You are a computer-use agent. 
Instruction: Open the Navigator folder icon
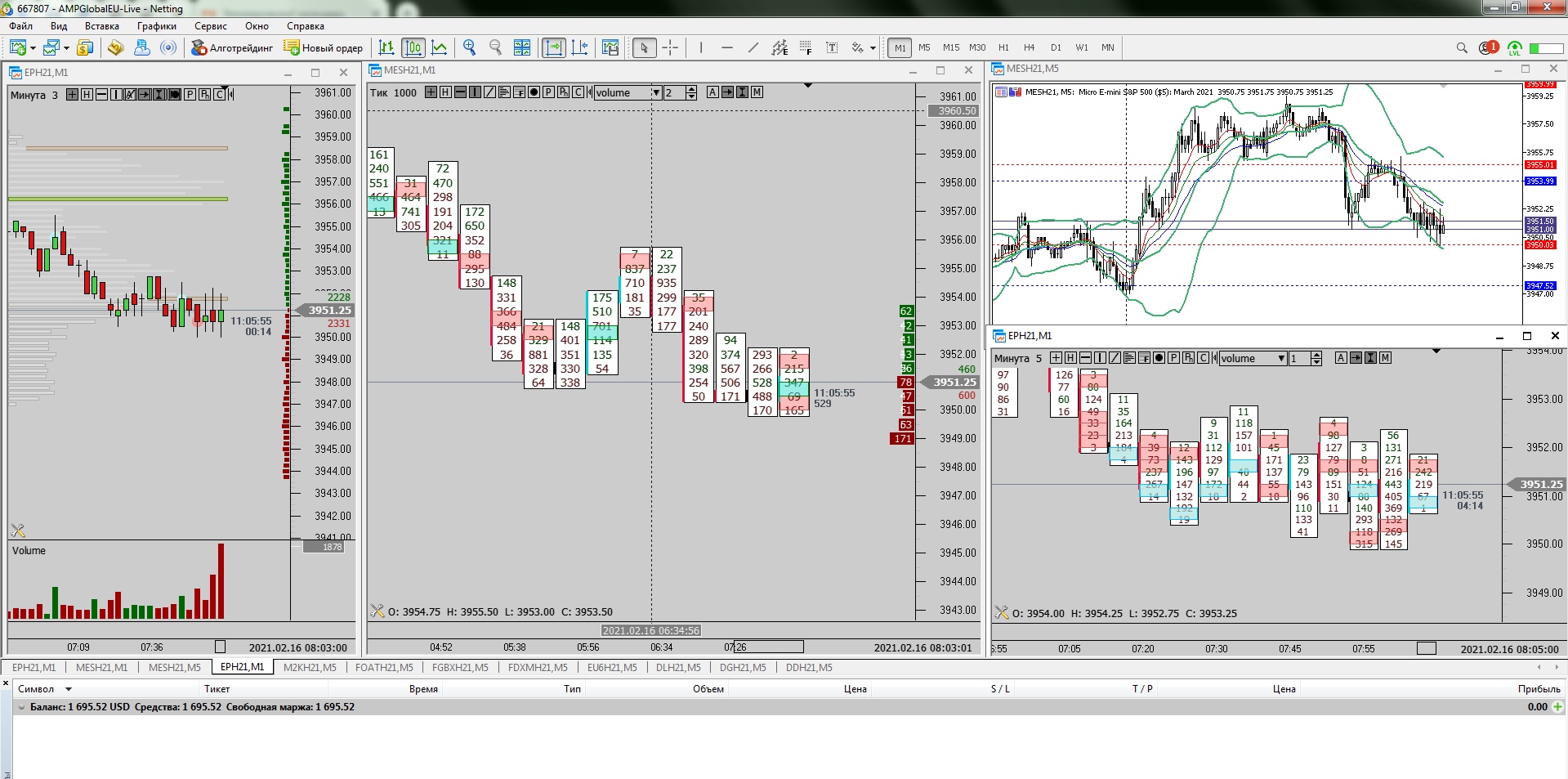tap(115, 47)
